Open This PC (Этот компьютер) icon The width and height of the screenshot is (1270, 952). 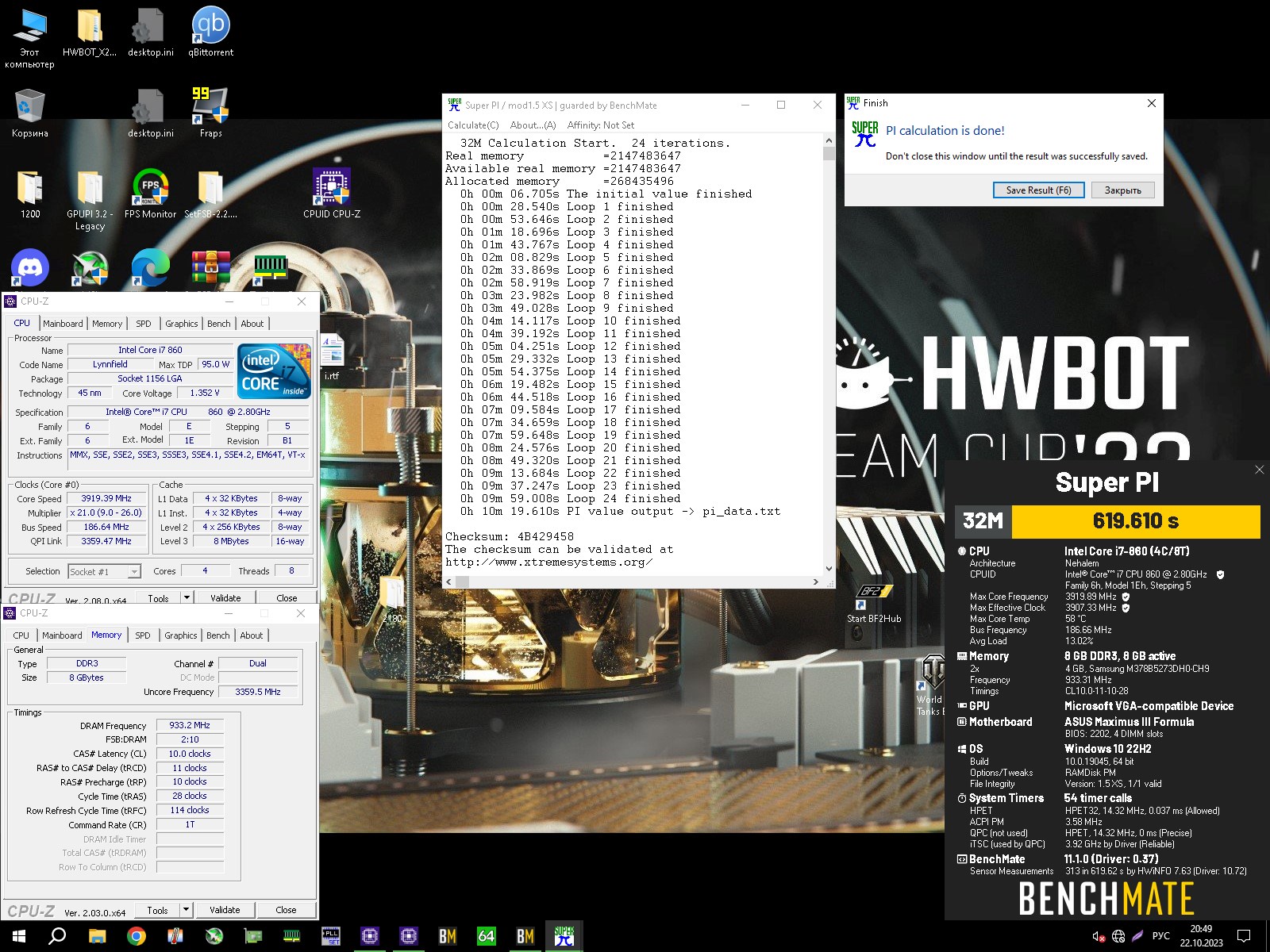[x=30, y=38]
